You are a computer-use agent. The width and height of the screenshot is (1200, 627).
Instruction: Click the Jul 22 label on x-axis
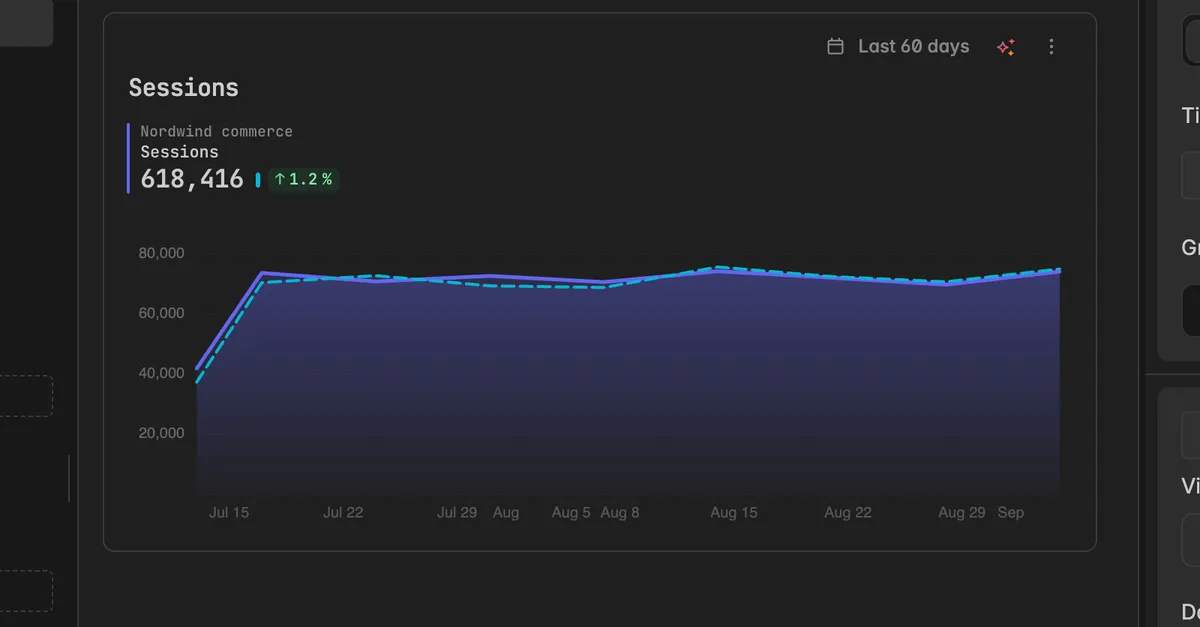[x=343, y=512]
